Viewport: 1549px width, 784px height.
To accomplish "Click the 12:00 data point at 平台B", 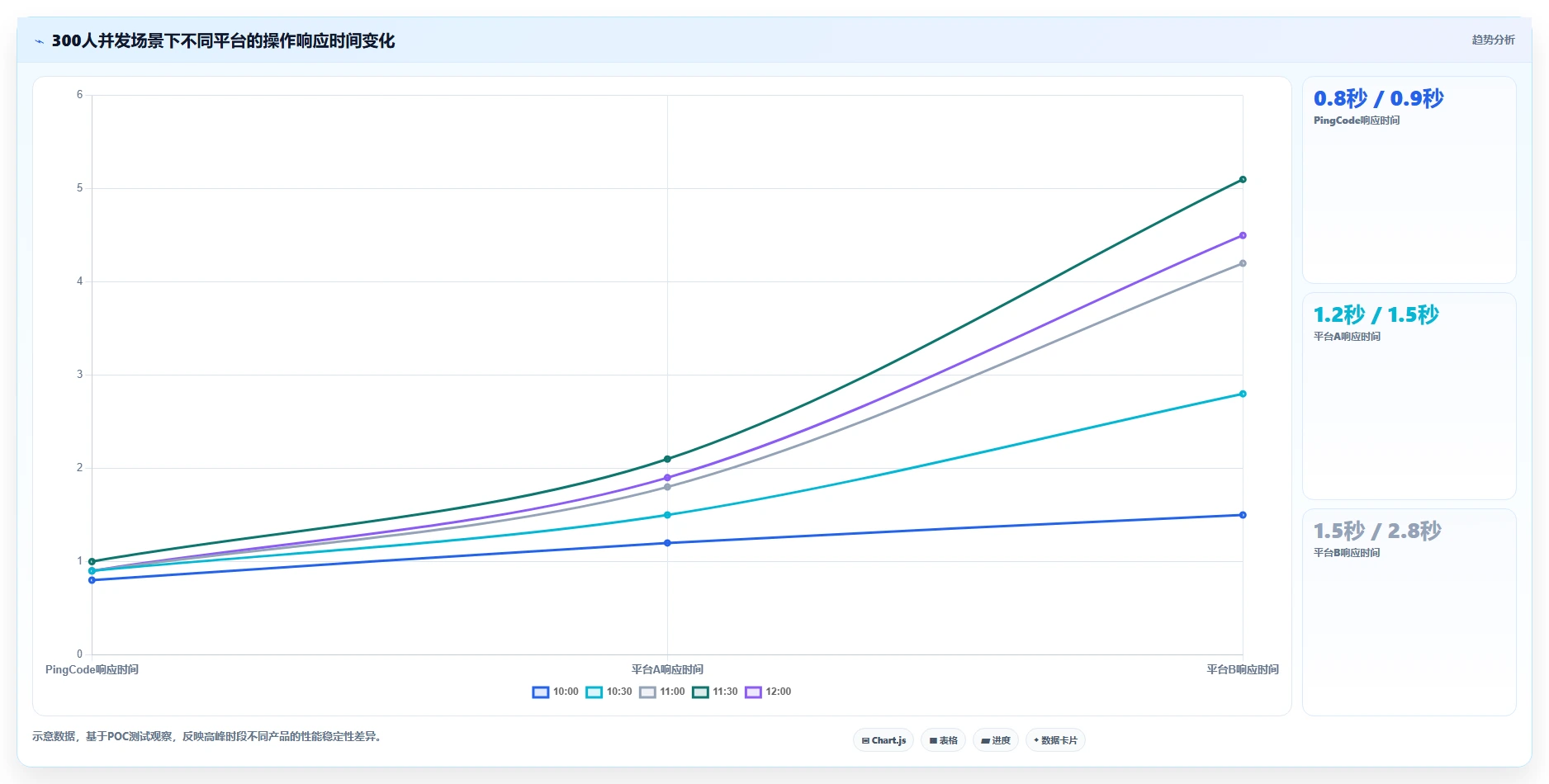I will pyautogui.click(x=1243, y=235).
